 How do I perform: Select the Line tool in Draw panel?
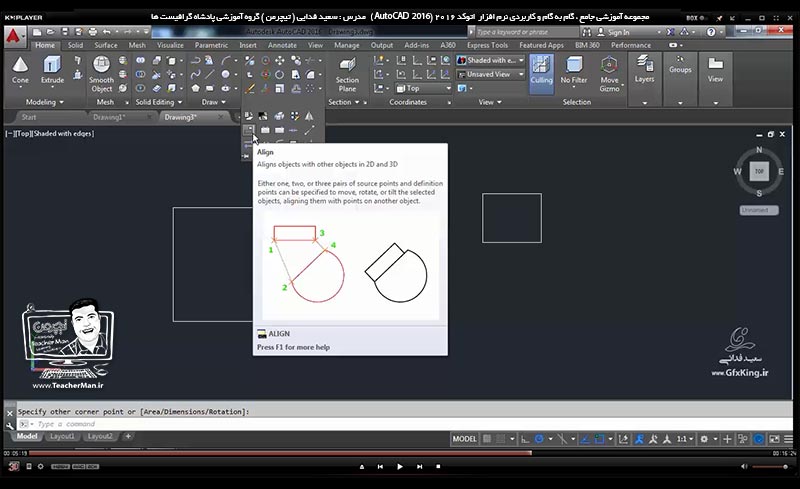tap(210, 74)
